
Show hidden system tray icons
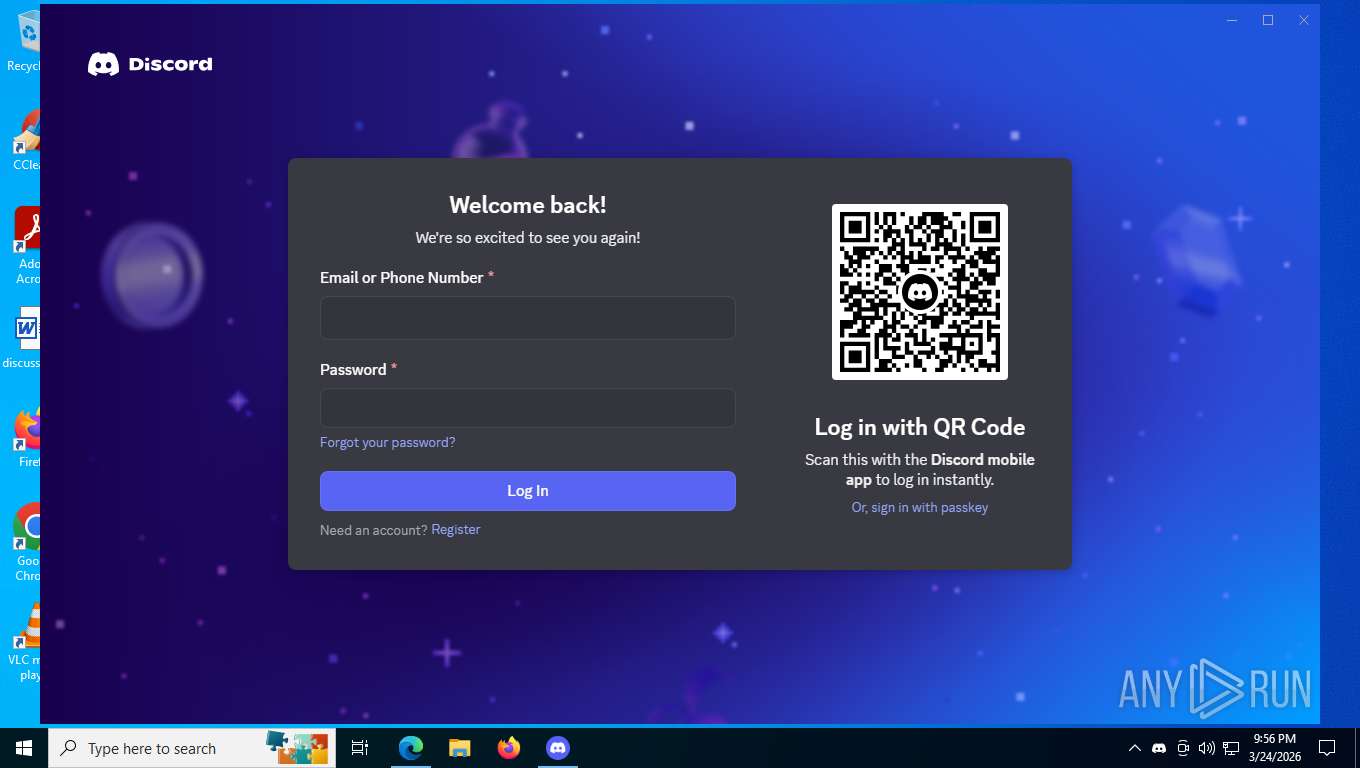1134,748
